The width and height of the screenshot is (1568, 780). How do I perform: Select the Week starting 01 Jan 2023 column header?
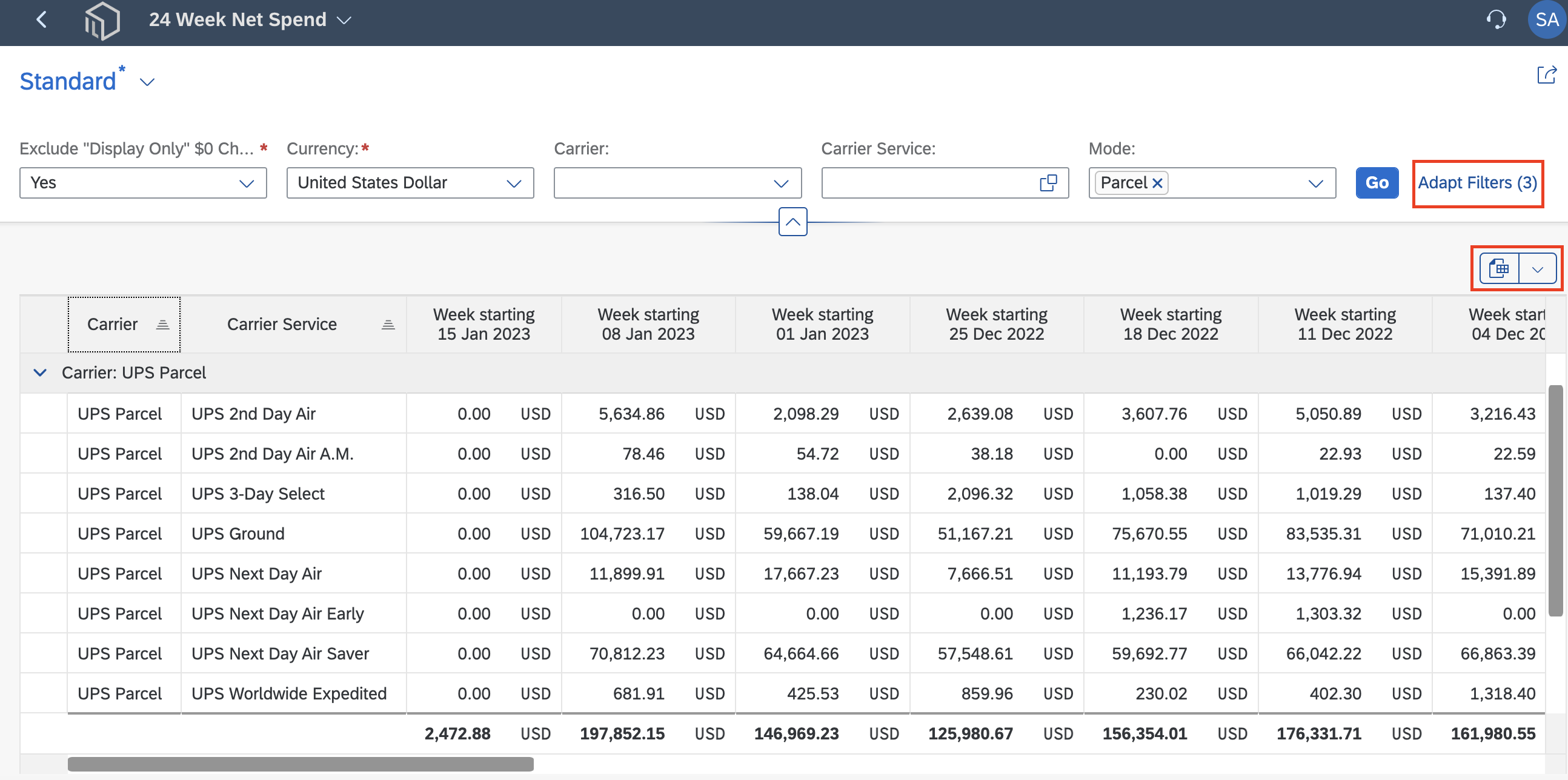pyautogui.click(x=822, y=324)
